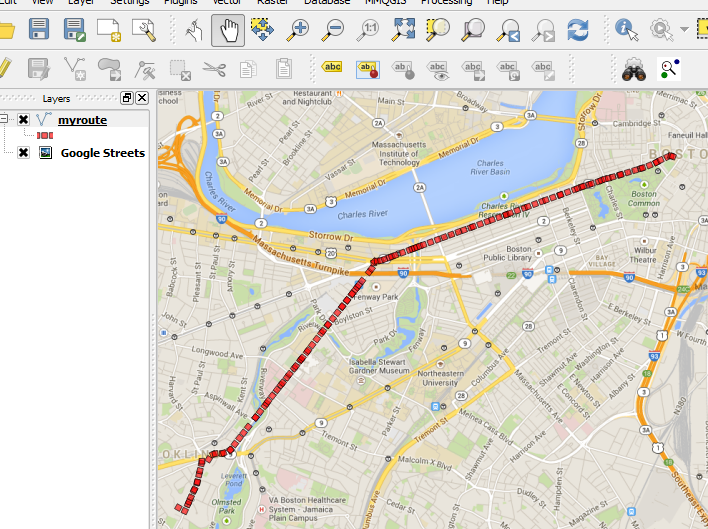Image resolution: width=708 pixels, height=529 pixels.
Task: Click the Refresh map icon
Action: click(578, 30)
